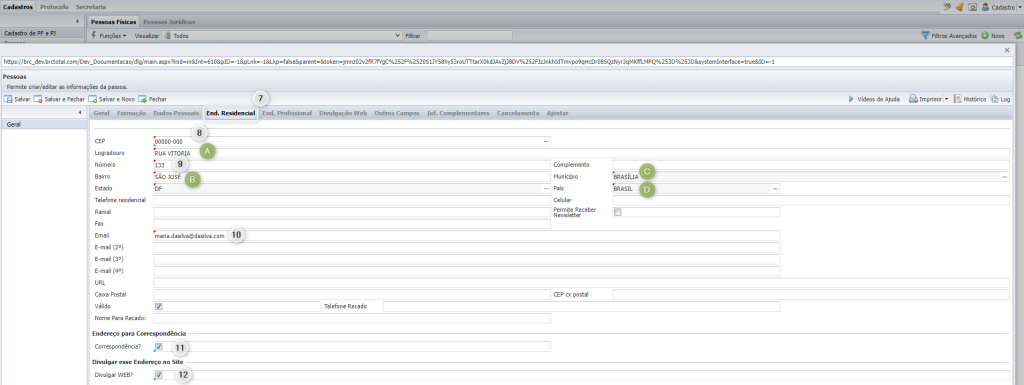Click the Telefone Recado field
Image resolution: width=1024 pixels, height=385 pixels.
[x=581, y=306]
